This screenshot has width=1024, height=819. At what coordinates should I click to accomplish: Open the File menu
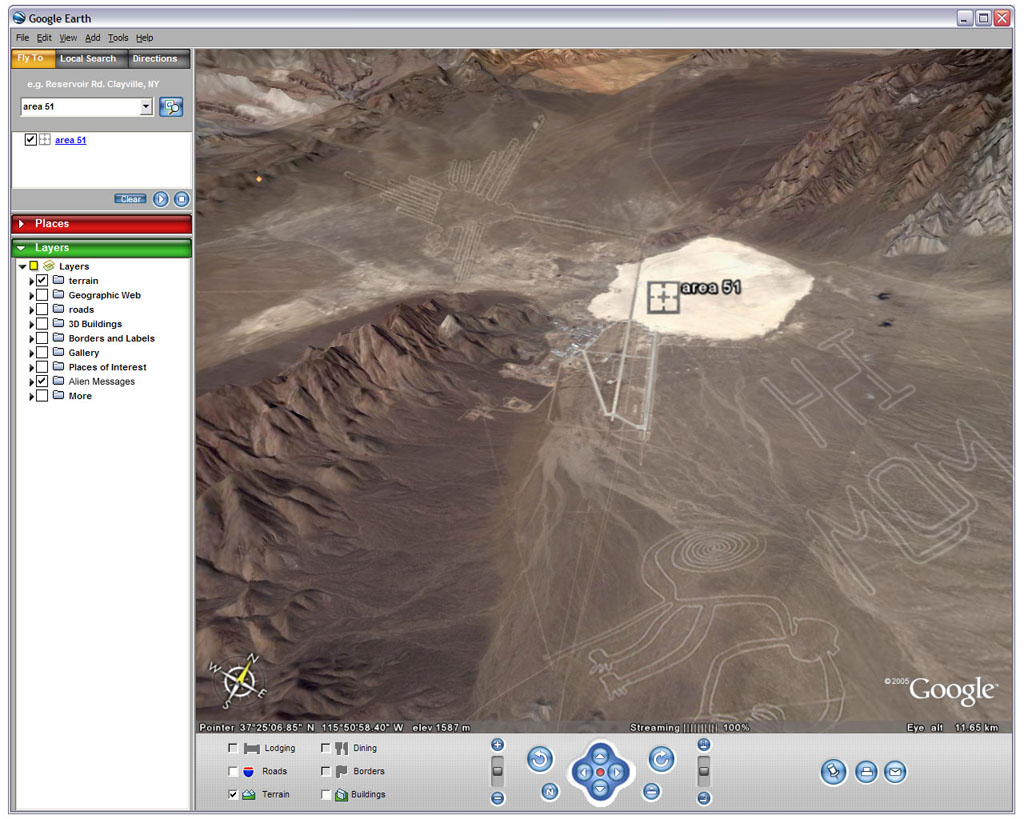[22, 38]
